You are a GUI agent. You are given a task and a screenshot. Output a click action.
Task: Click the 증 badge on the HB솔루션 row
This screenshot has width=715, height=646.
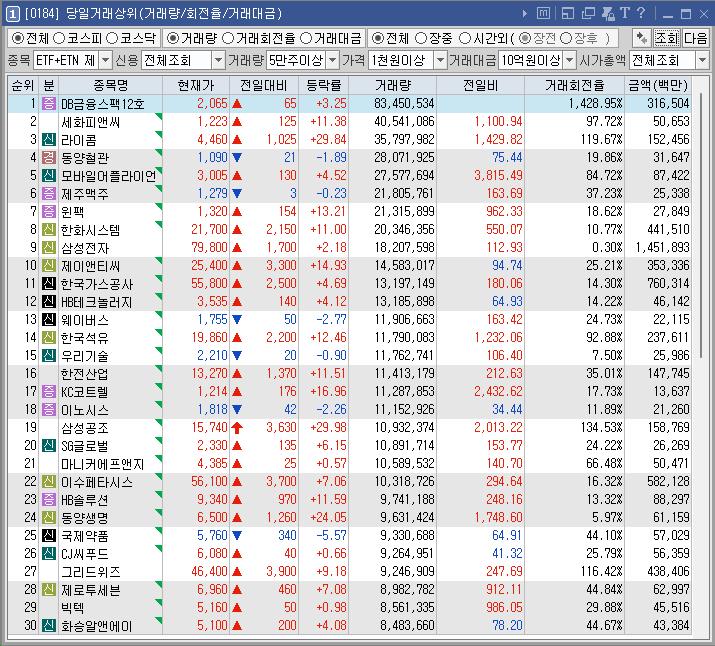click(x=48, y=500)
